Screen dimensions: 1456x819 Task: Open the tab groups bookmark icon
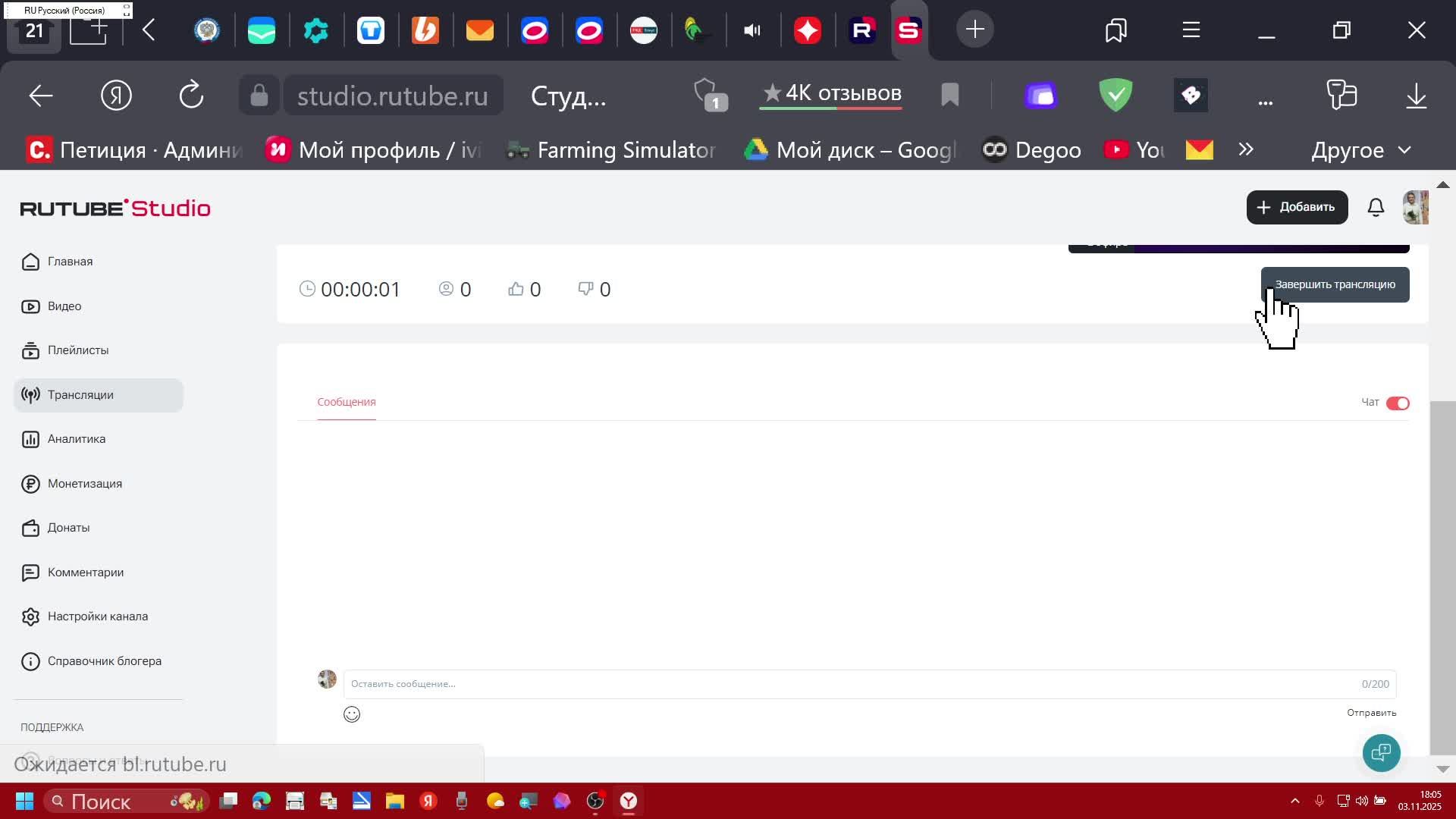point(1116,30)
